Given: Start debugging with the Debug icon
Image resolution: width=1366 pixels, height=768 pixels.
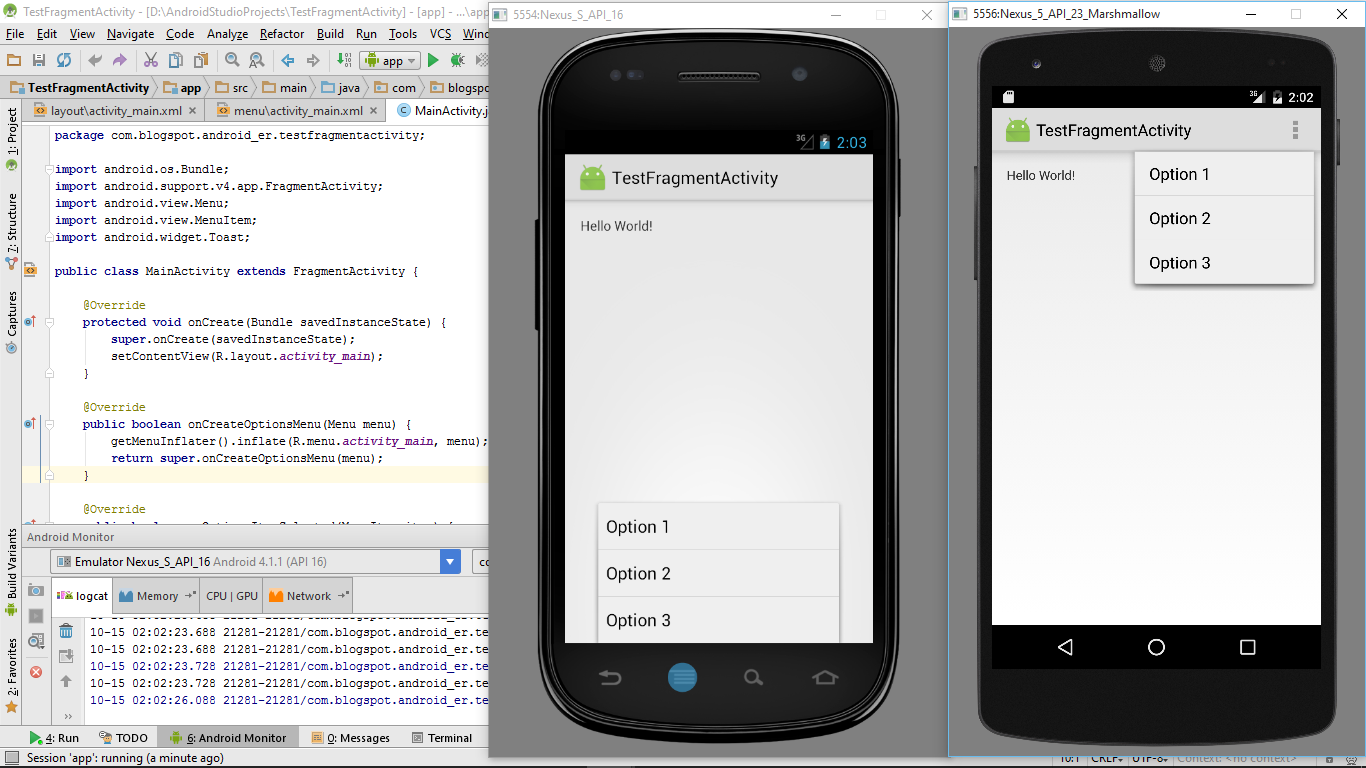Looking at the screenshot, I should (x=456, y=60).
